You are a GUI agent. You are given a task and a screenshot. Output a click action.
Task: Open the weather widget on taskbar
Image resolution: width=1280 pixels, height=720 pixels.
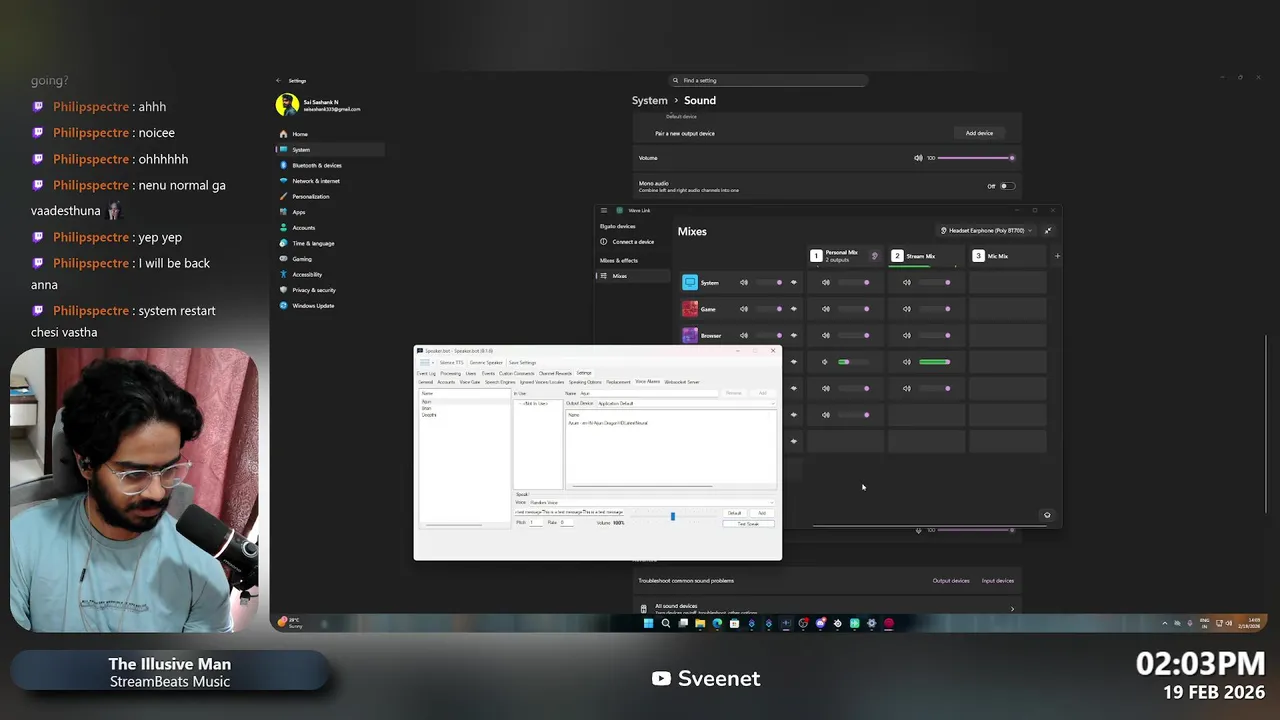coord(290,622)
